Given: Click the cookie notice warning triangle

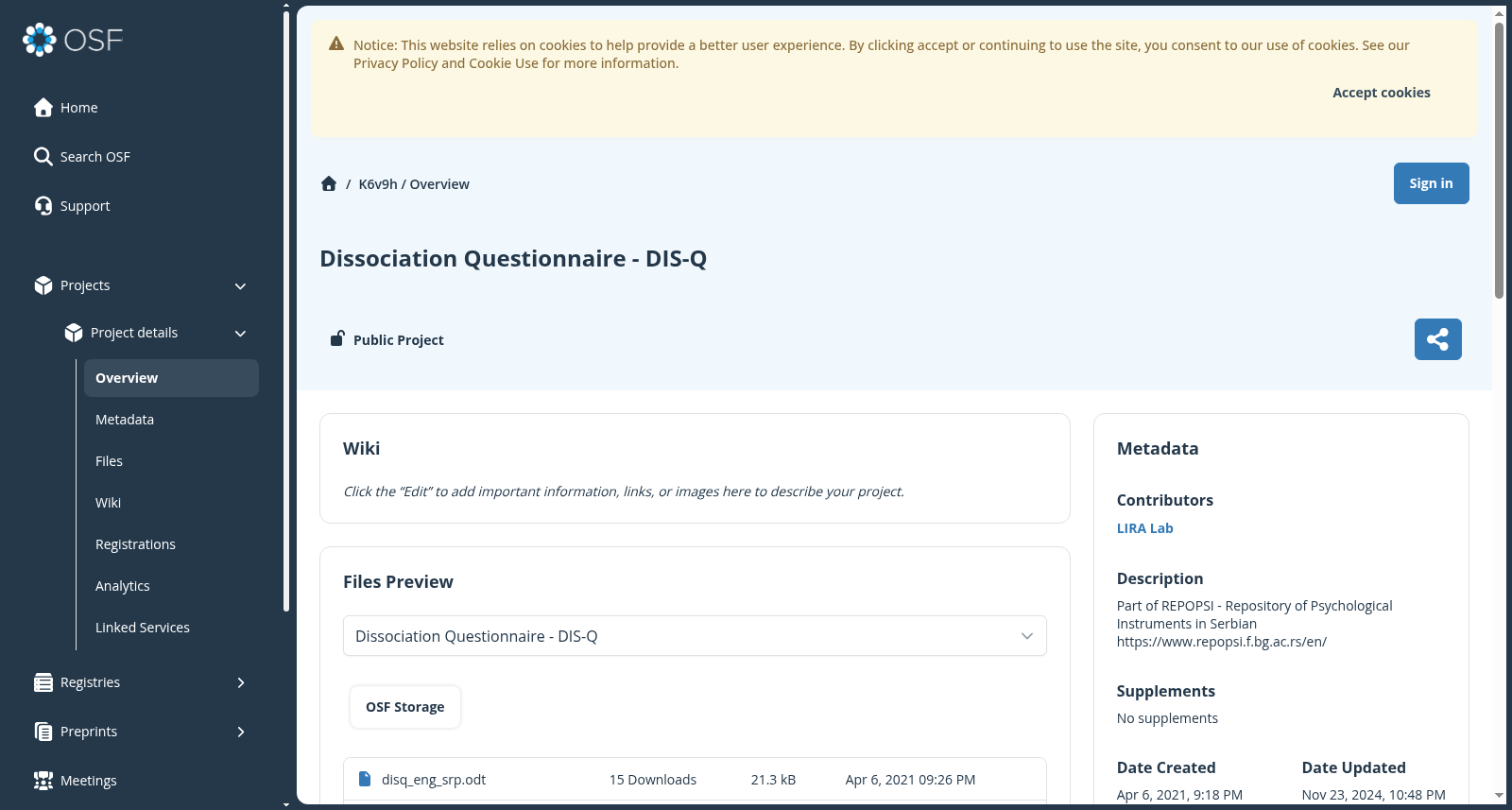Looking at the screenshot, I should point(336,43).
